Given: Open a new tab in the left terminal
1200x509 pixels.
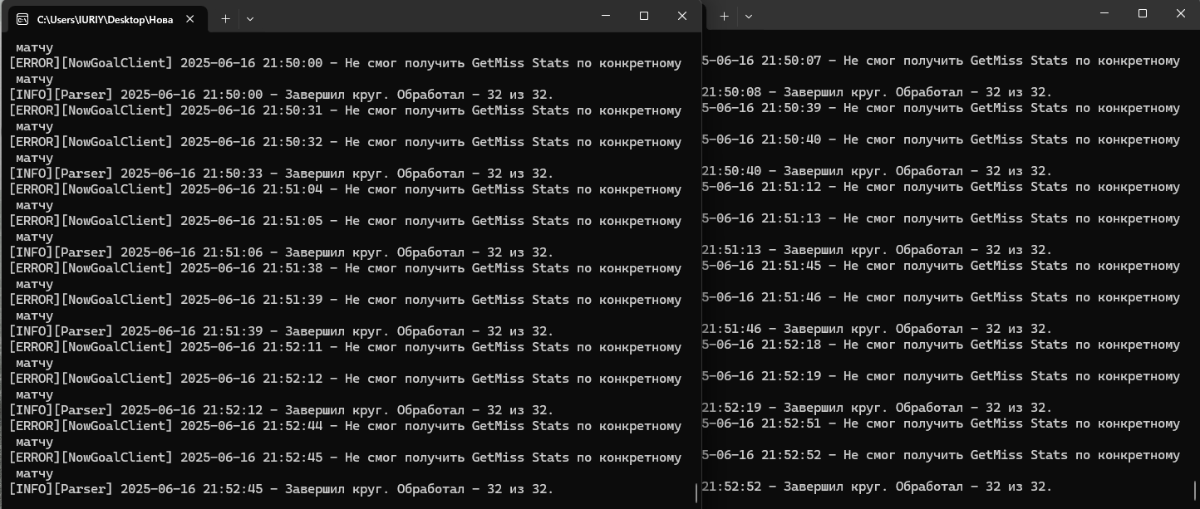Looking at the screenshot, I should click(x=225, y=18).
